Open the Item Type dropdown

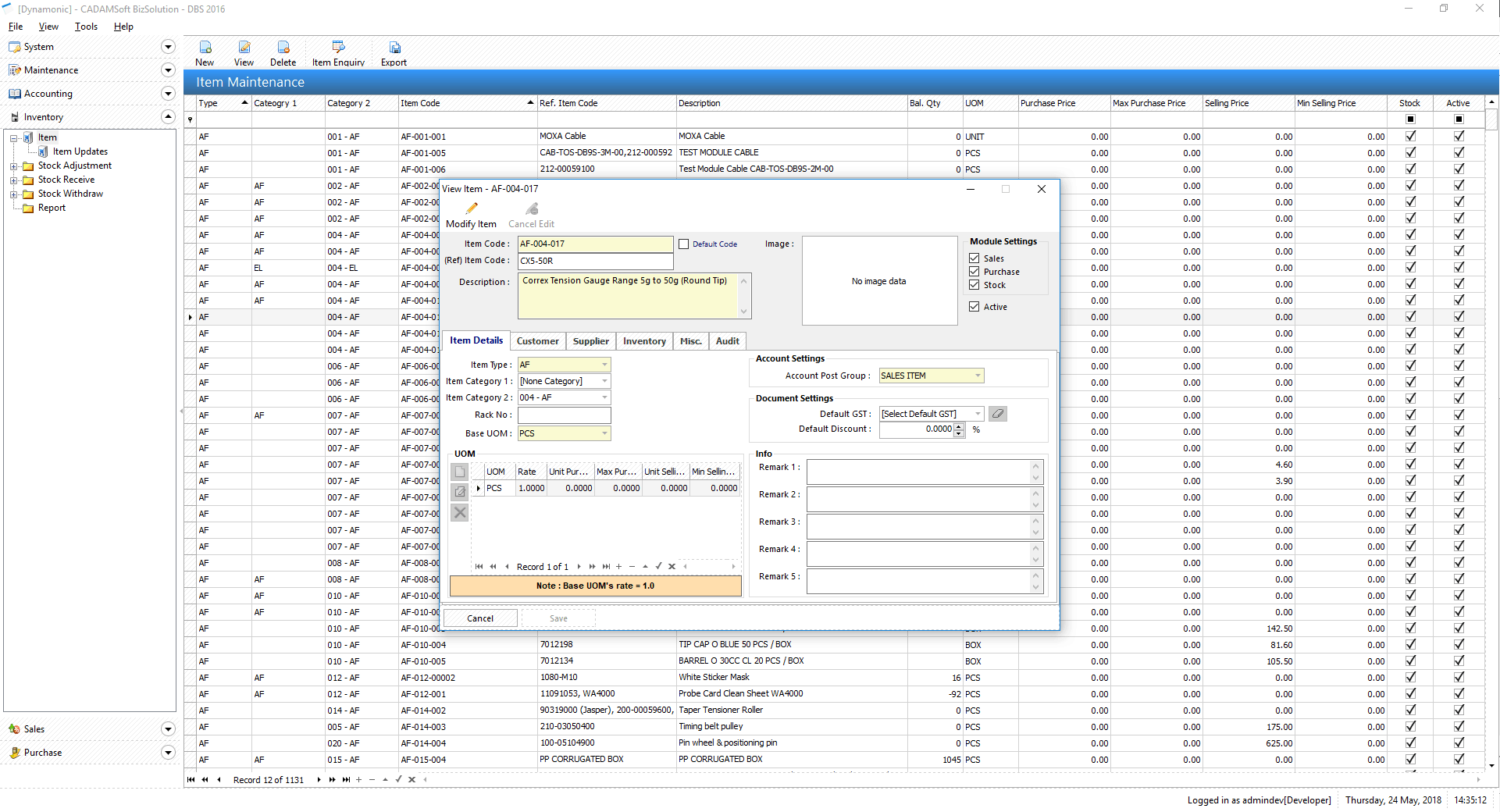coord(604,365)
